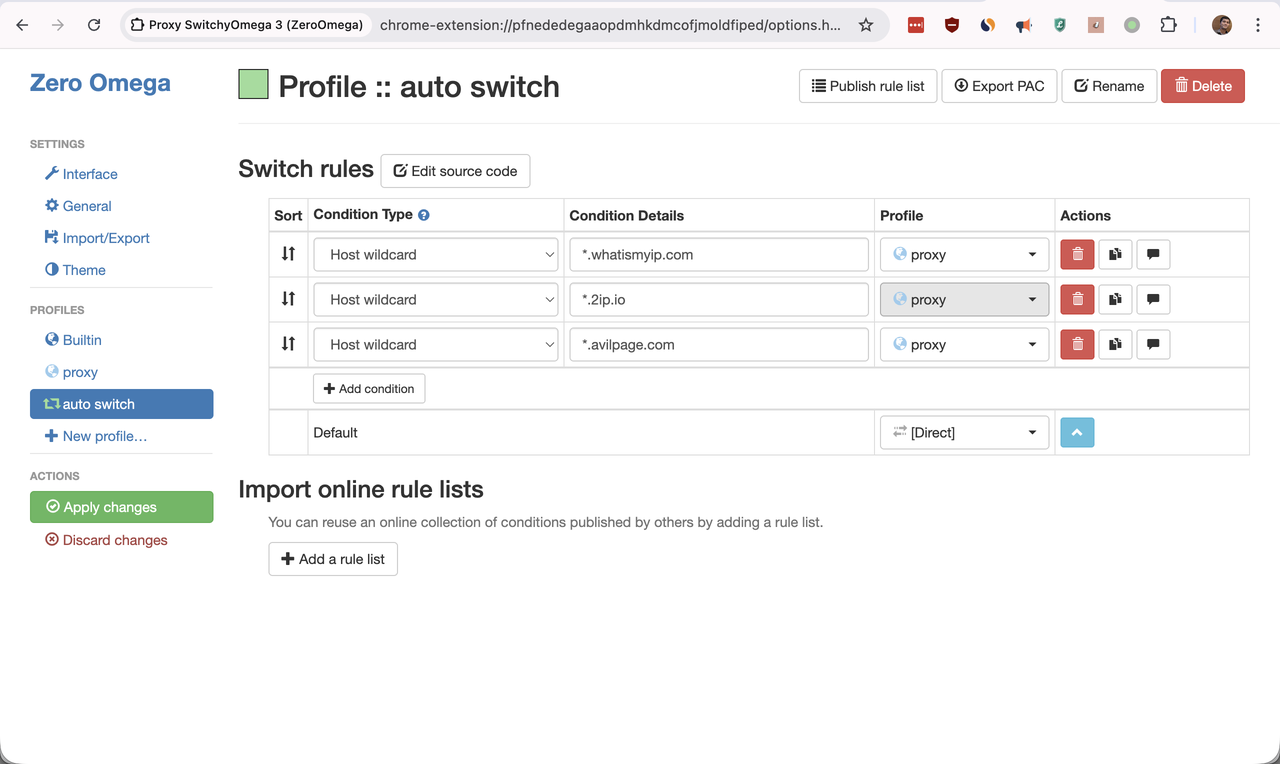
Task: Open the Import/Export settings page
Action: tap(105, 238)
